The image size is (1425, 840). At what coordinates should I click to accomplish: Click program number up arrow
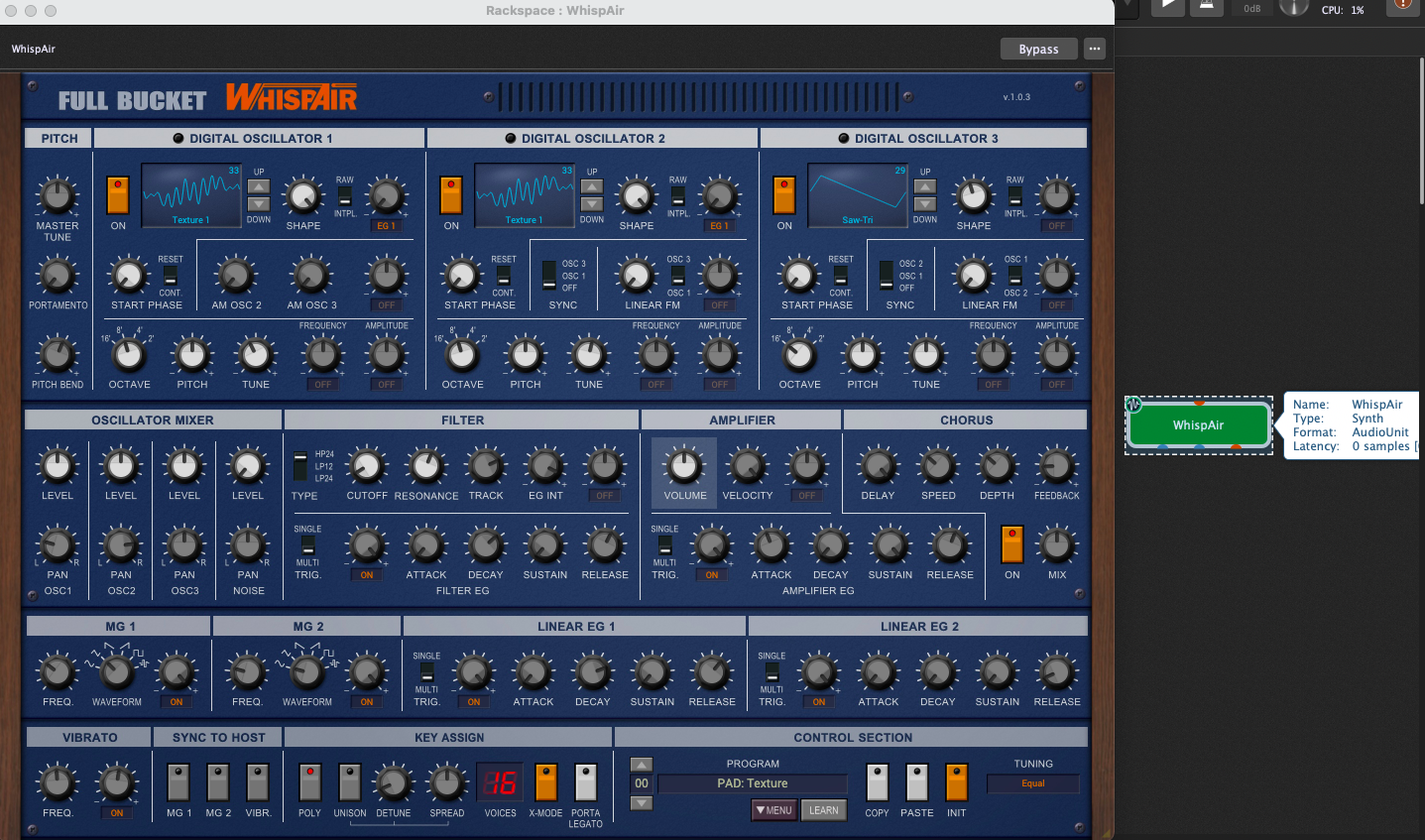click(x=642, y=765)
